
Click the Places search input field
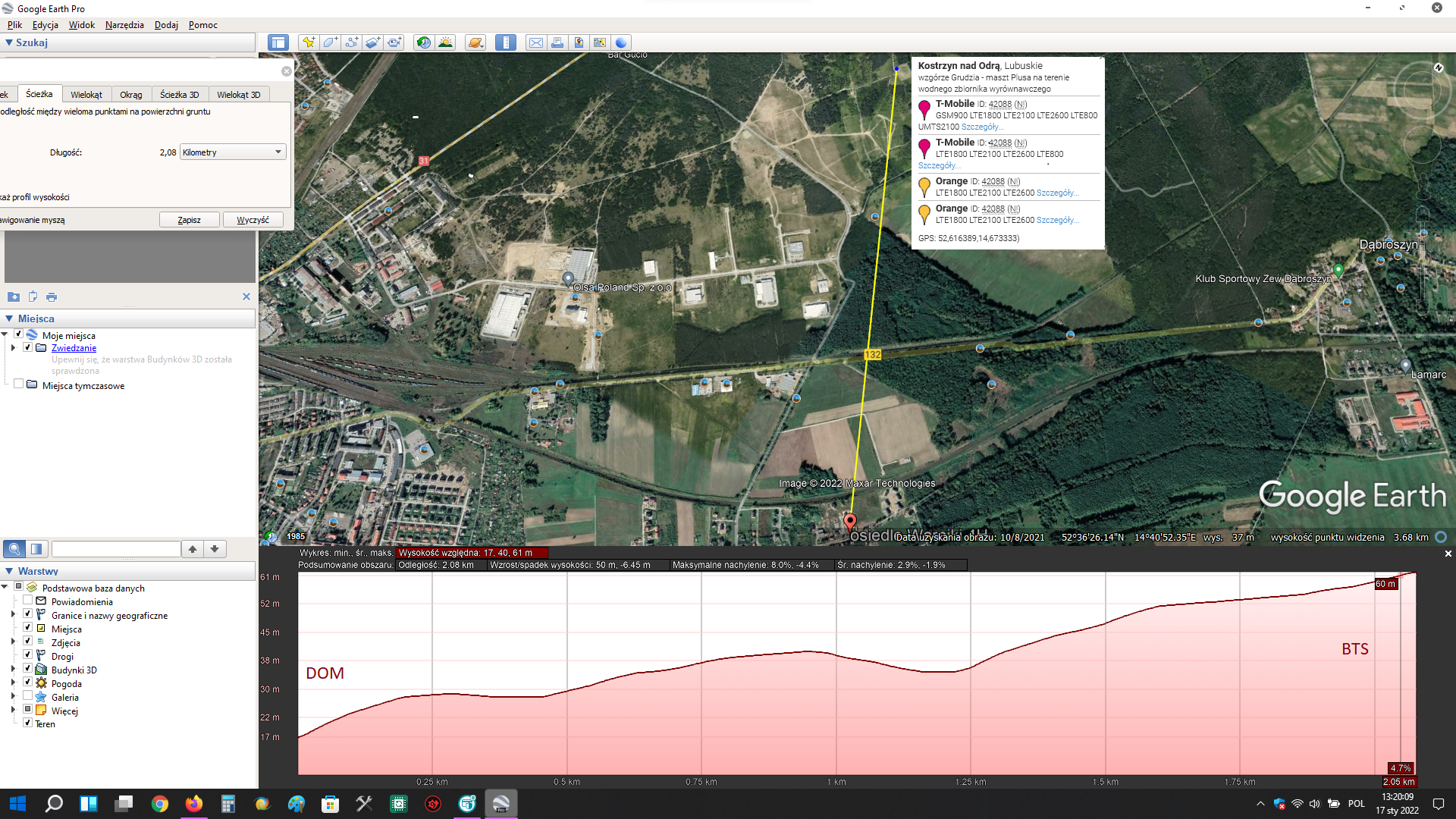[116, 548]
